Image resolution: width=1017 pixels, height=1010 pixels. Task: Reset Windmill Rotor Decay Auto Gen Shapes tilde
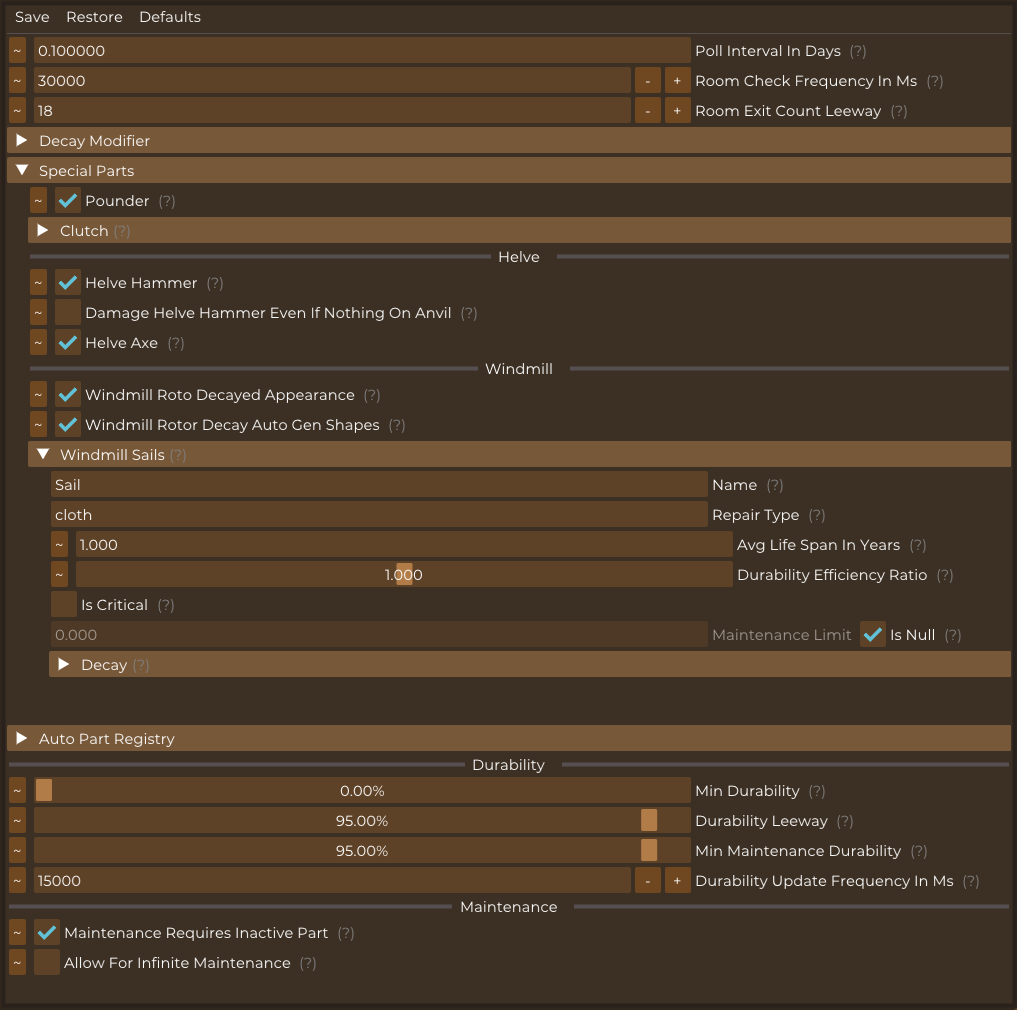click(x=38, y=424)
